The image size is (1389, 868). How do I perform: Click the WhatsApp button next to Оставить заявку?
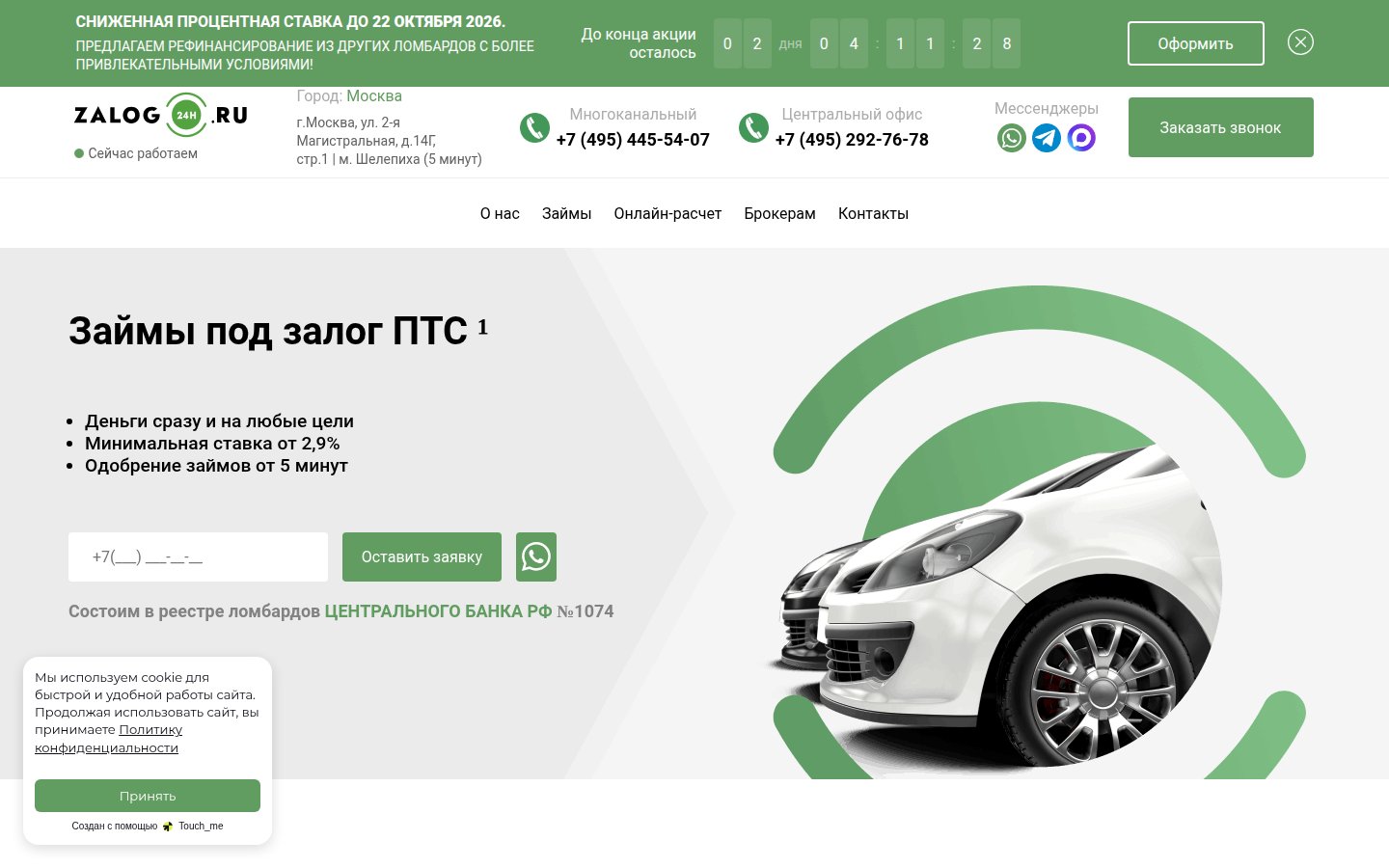[x=536, y=556]
